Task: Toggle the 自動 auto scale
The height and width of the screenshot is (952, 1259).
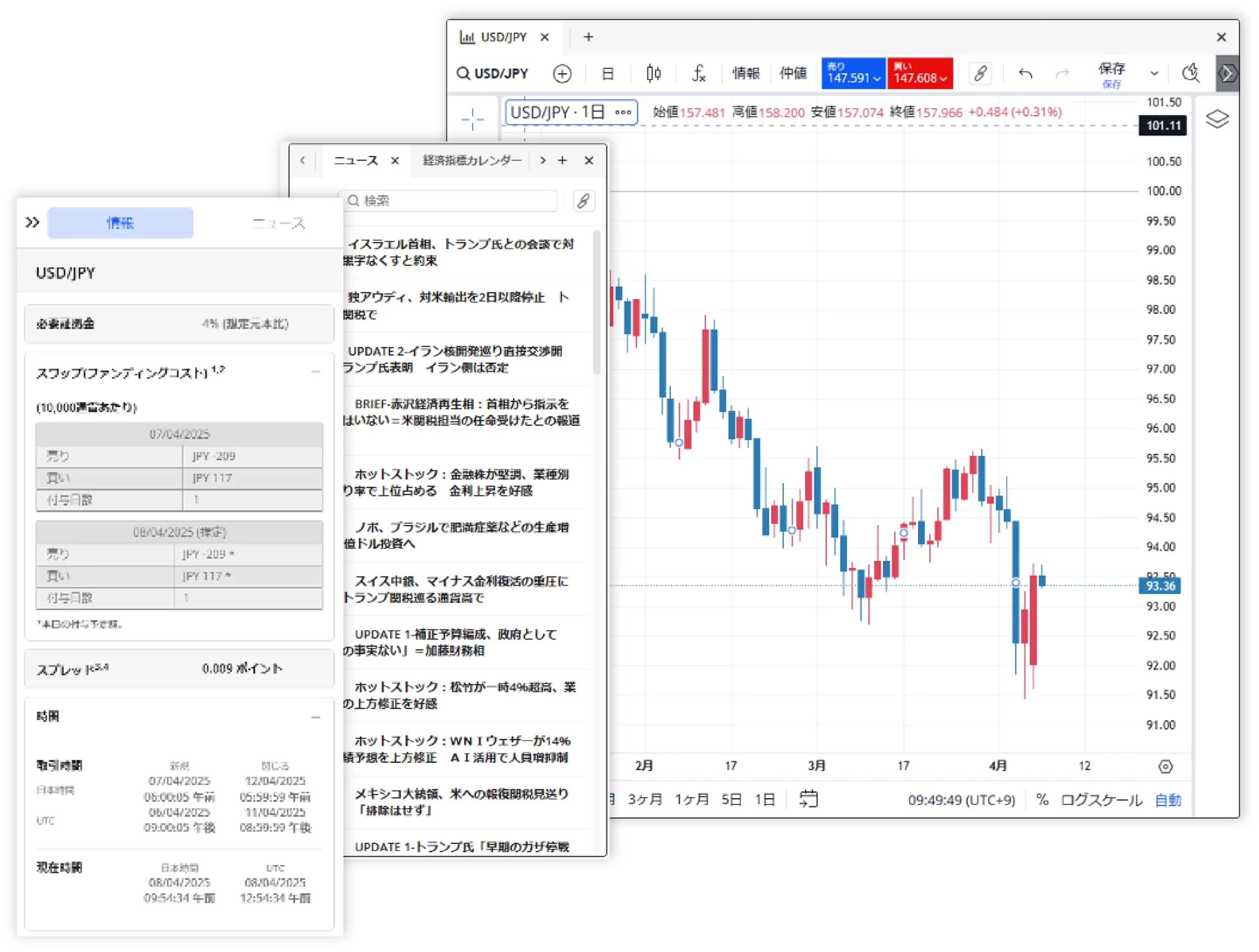Action: coord(1168,800)
